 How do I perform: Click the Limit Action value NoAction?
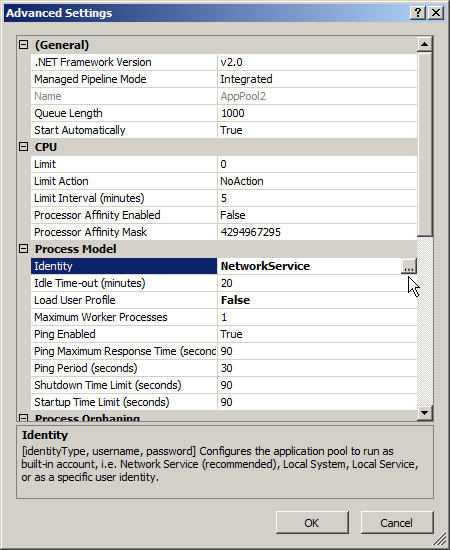point(242,181)
